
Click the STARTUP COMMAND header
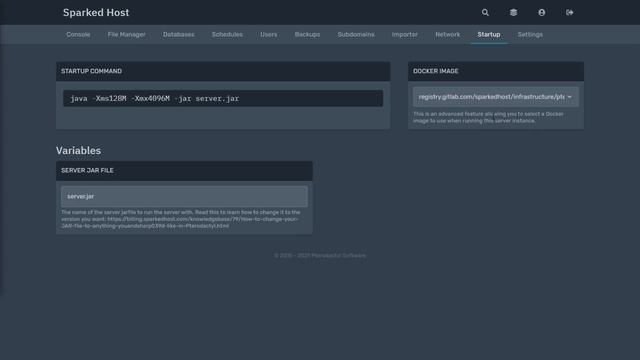tap(91, 71)
